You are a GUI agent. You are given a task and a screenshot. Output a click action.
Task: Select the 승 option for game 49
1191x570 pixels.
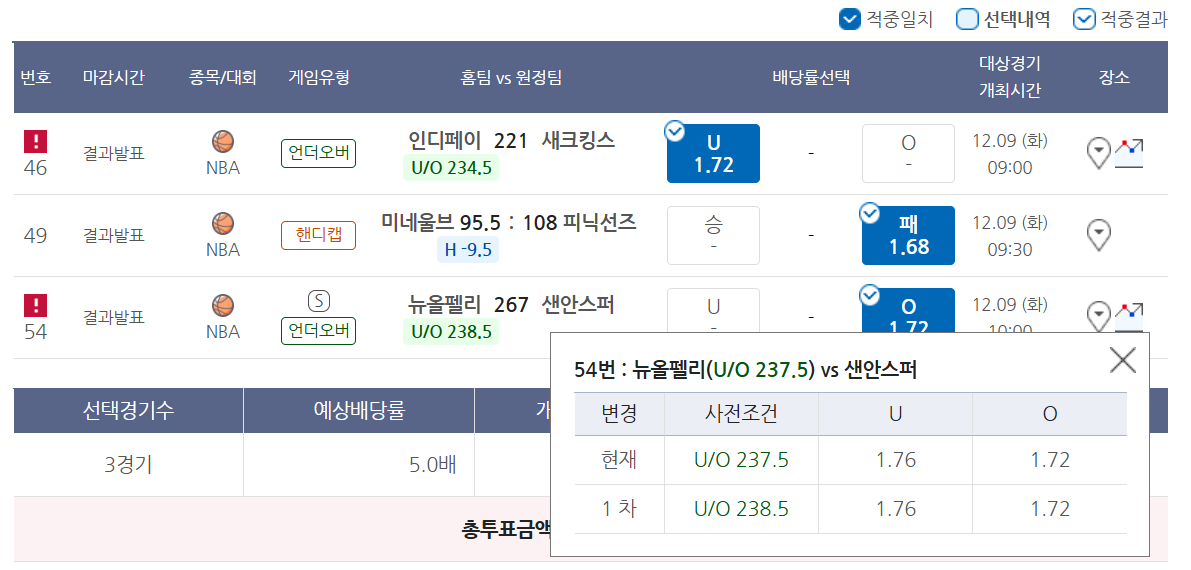click(713, 235)
